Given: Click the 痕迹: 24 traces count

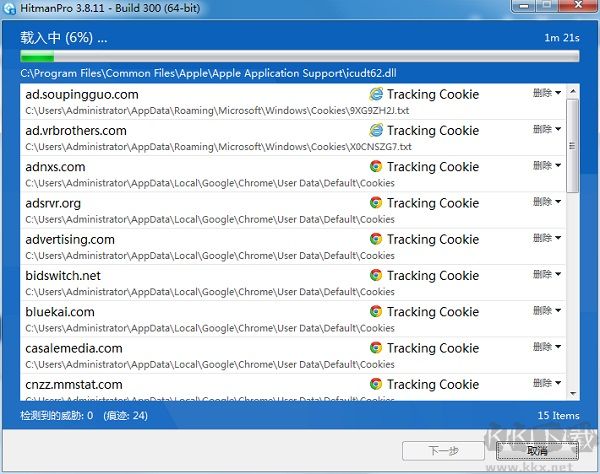Looking at the screenshot, I should [x=126, y=415].
